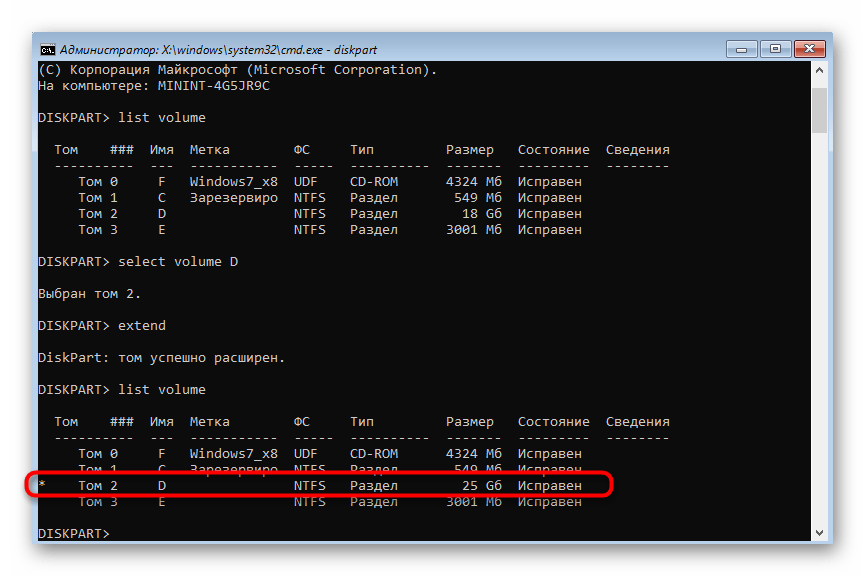
Task: Click the scrollbar down arrow
Action: point(819,533)
